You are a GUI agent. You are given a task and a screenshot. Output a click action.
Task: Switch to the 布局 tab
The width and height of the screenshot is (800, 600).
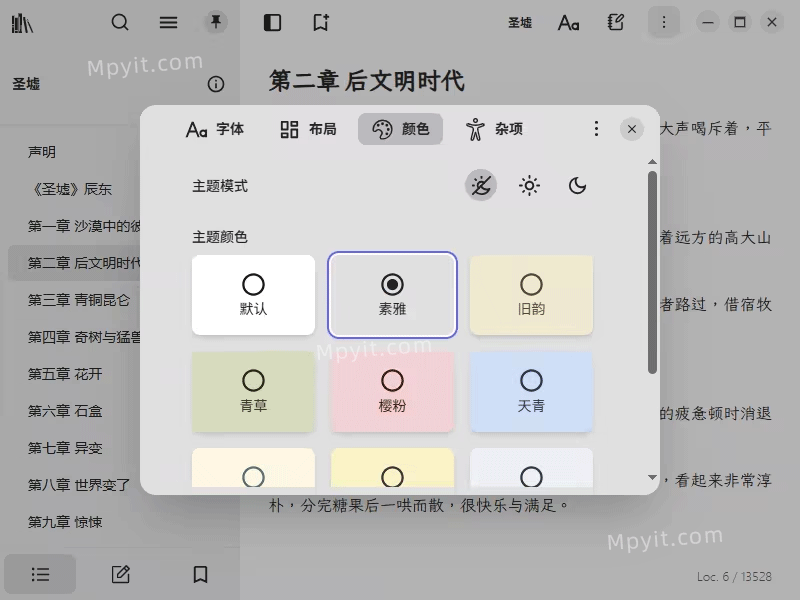pyautogui.click(x=308, y=129)
